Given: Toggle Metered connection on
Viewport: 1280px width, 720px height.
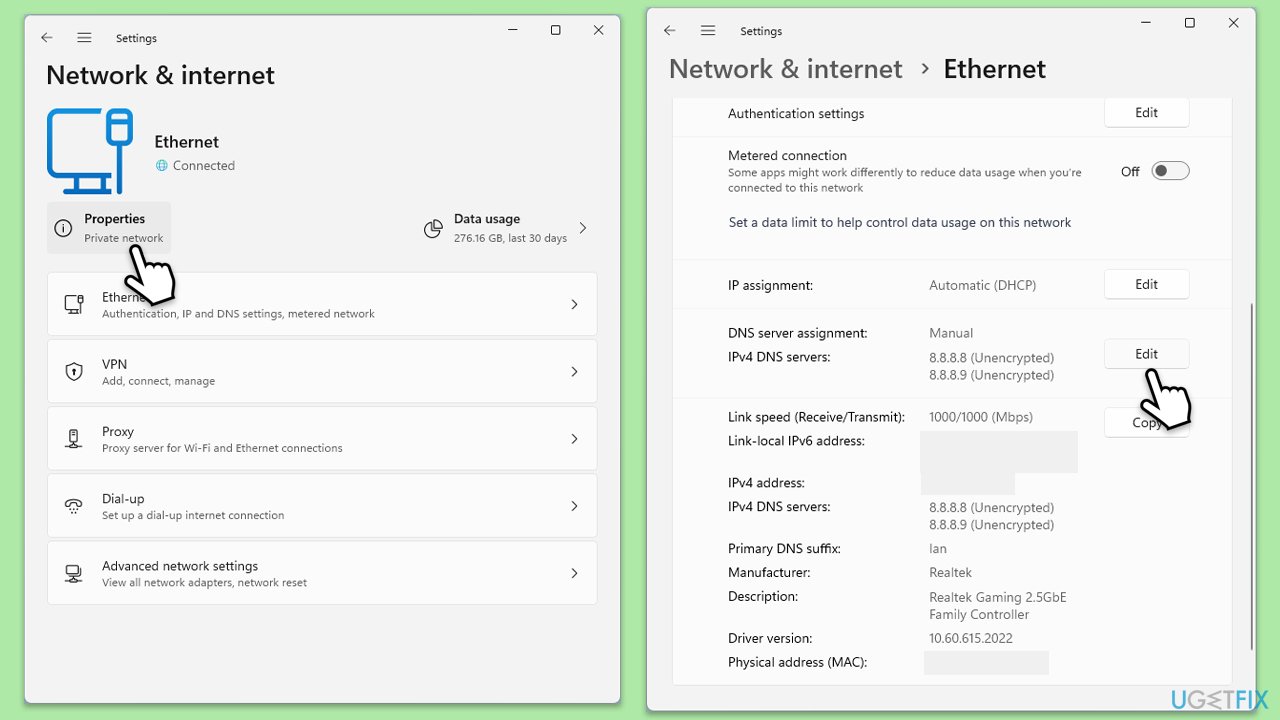Looking at the screenshot, I should pyautogui.click(x=1170, y=170).
